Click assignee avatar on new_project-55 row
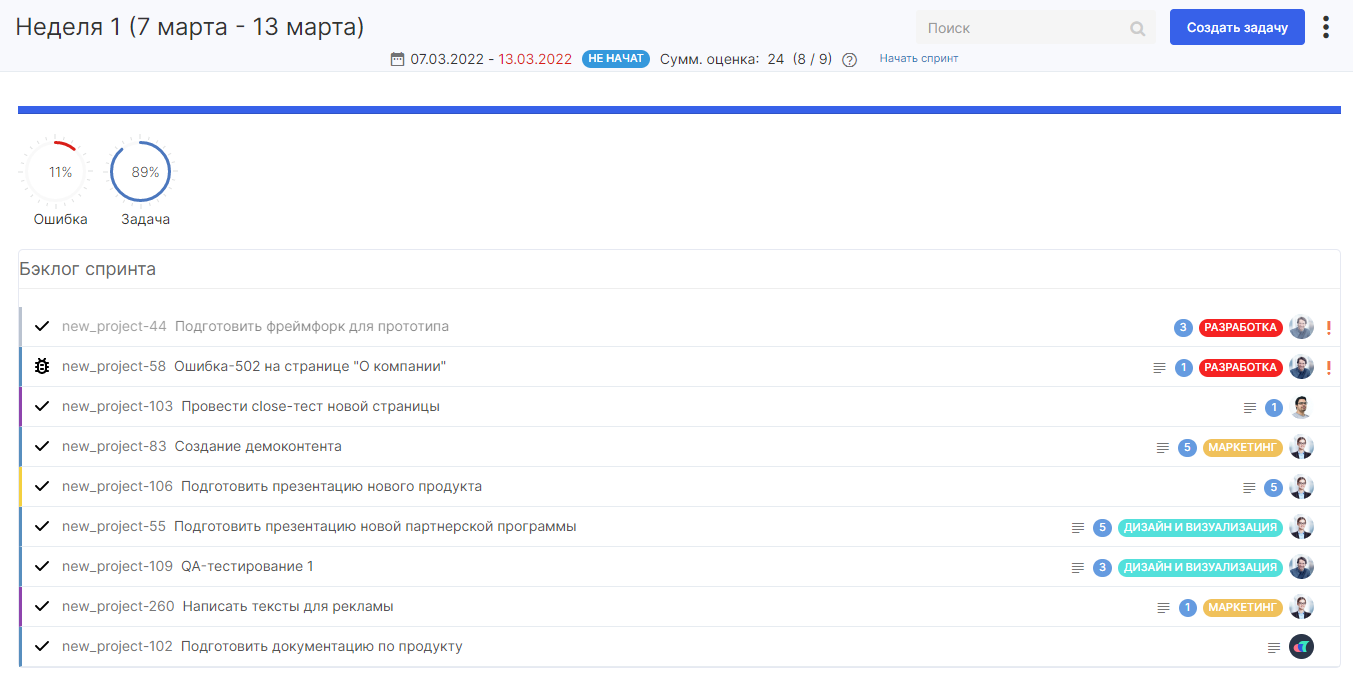This screenshot has height=678, width=1353. [x=1301, y=527]
